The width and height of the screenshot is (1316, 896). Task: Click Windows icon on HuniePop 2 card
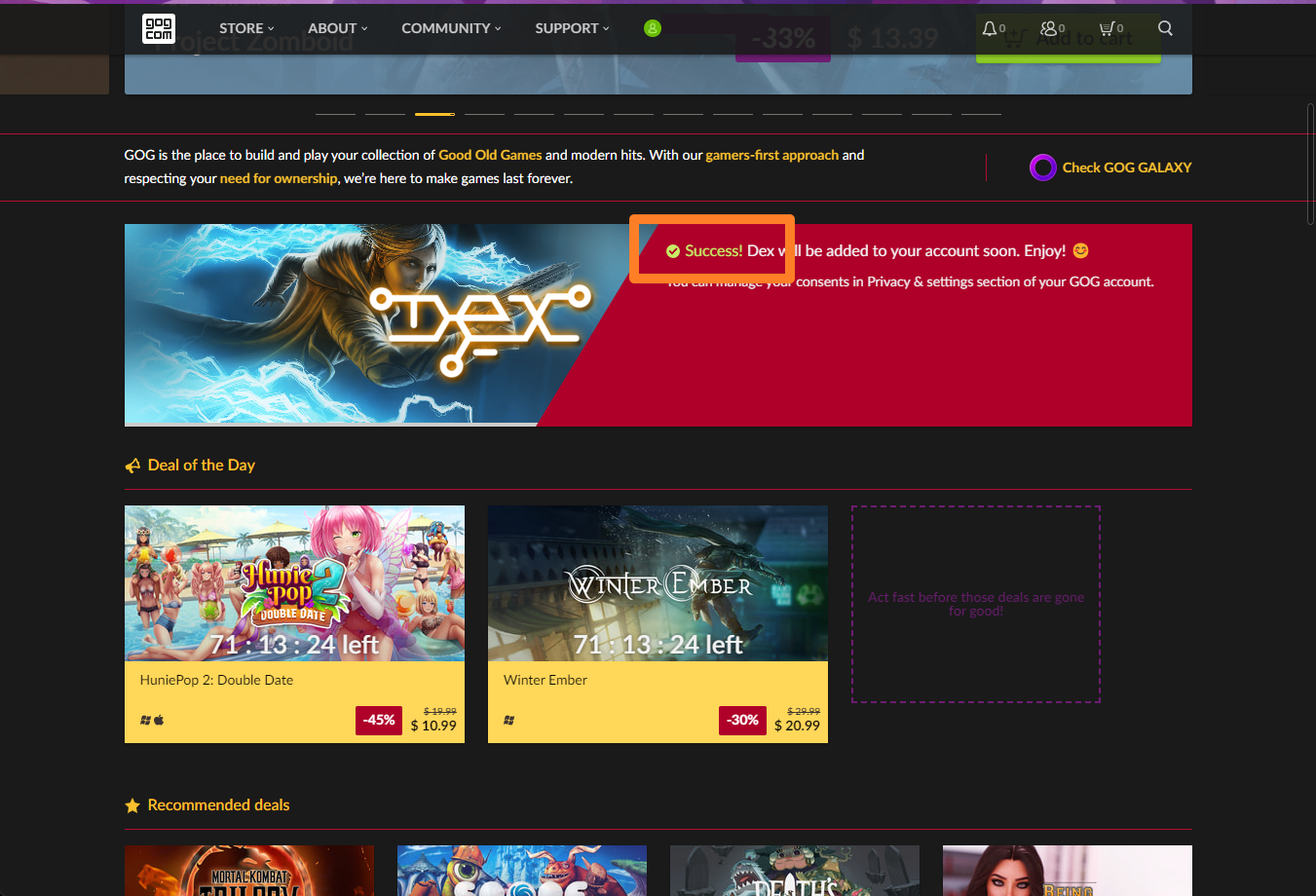pyautogui.click(x=145, y=721)
